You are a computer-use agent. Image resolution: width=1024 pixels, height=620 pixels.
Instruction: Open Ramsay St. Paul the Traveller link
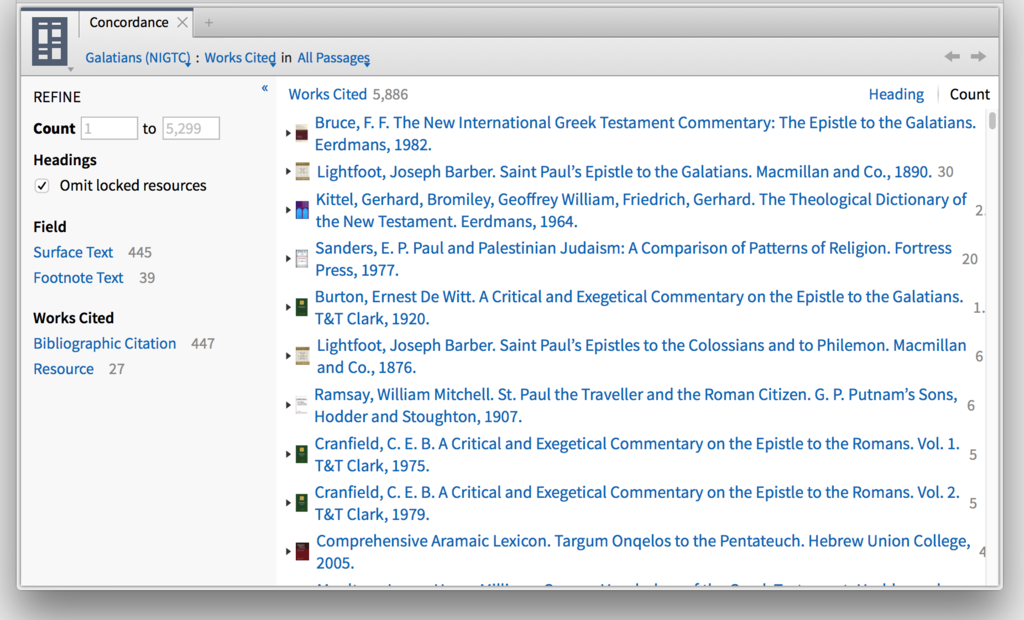coord(636,405)
